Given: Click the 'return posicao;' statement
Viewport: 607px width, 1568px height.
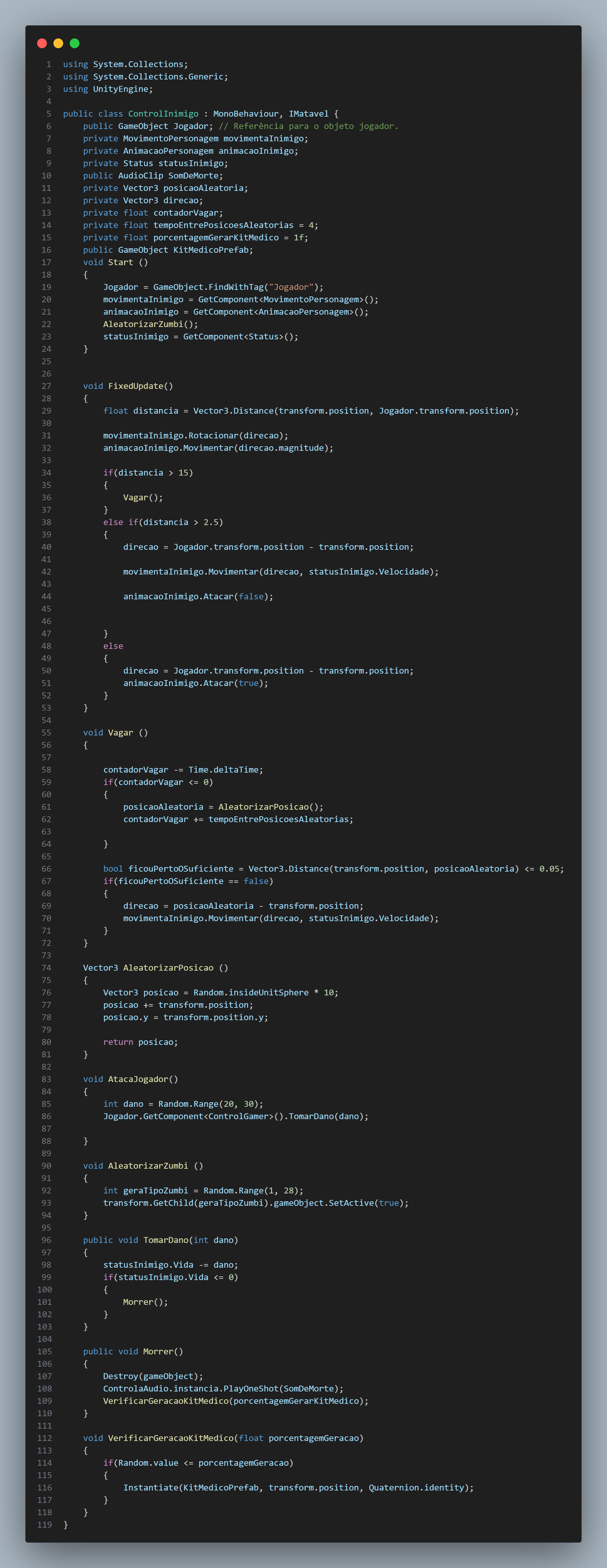Looking at the screenshot, I should pyautogui.click(x=141, y=1042).
